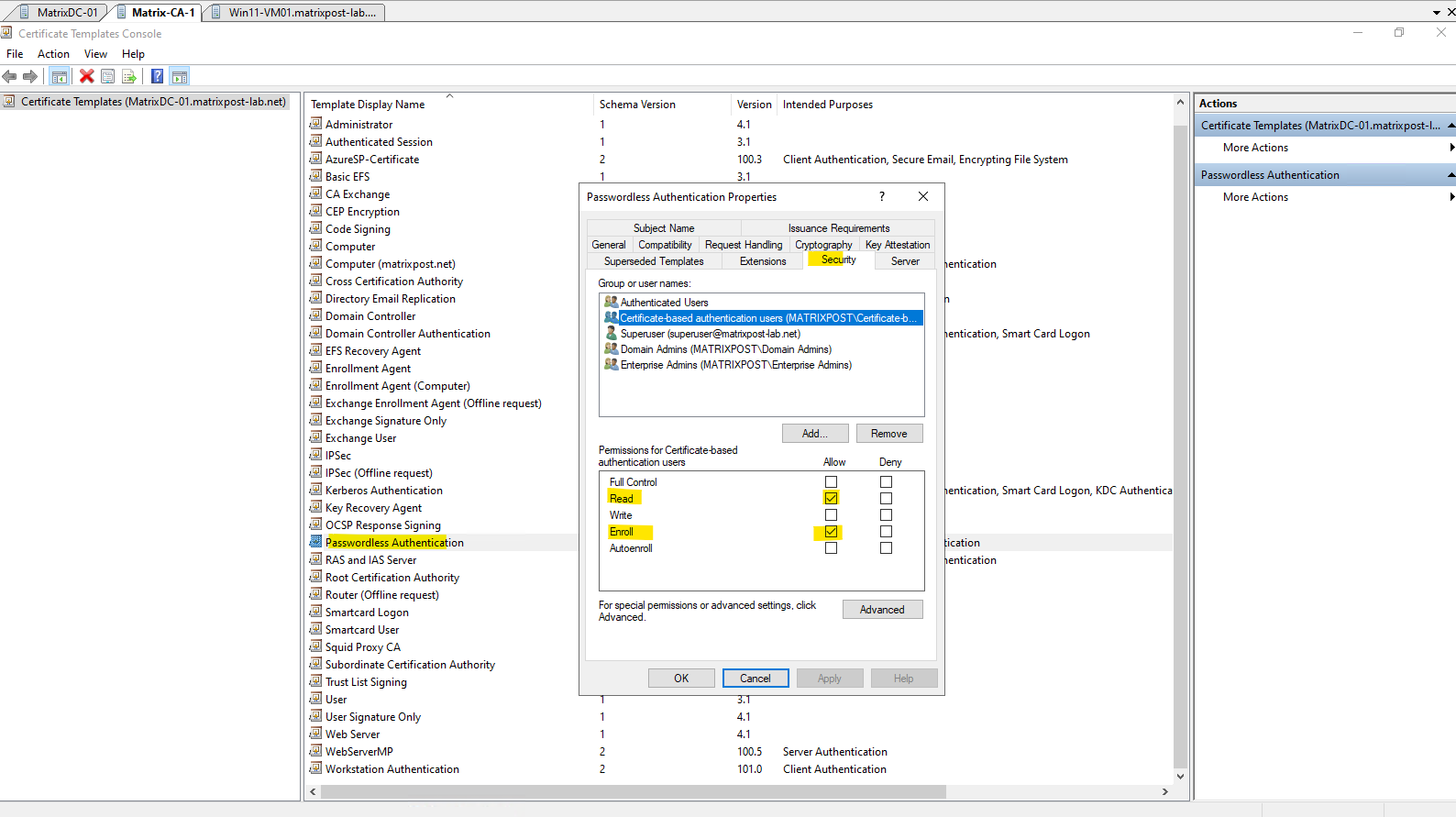Switch to the Extensions tab
This screenshot has width=1456, height=817.
(763, 261)
